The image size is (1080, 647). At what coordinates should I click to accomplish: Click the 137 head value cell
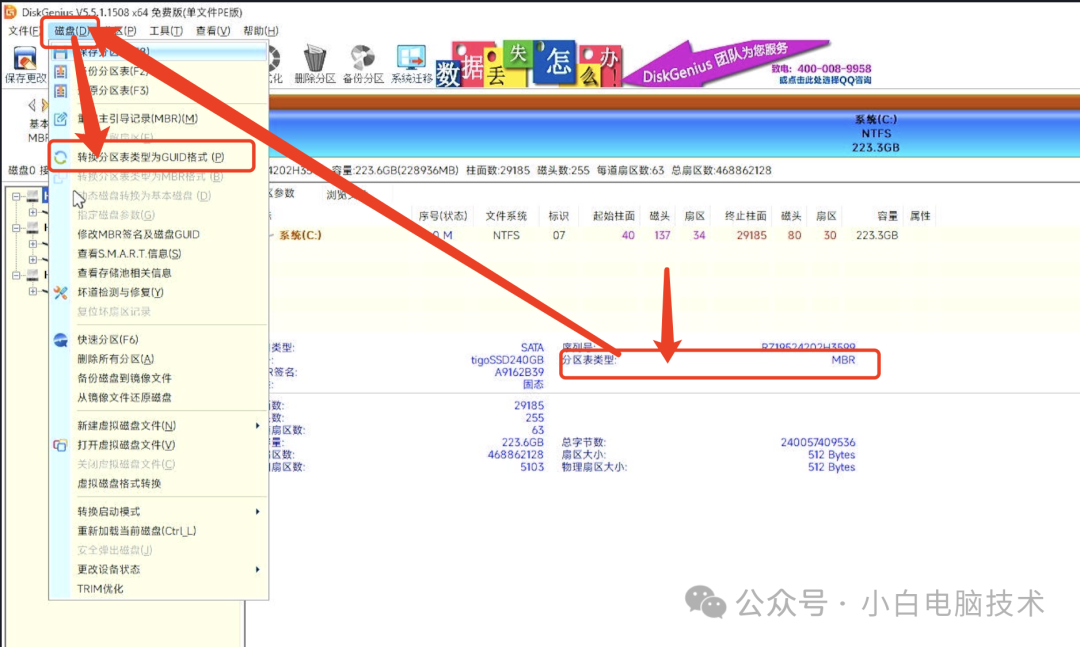point(662,236)
